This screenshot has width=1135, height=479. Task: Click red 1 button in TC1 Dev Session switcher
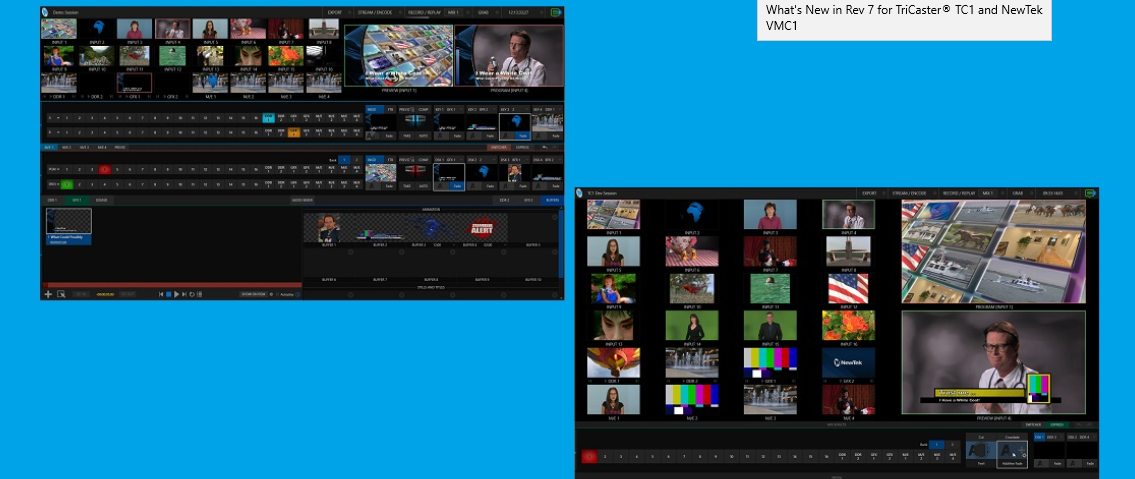588,457
